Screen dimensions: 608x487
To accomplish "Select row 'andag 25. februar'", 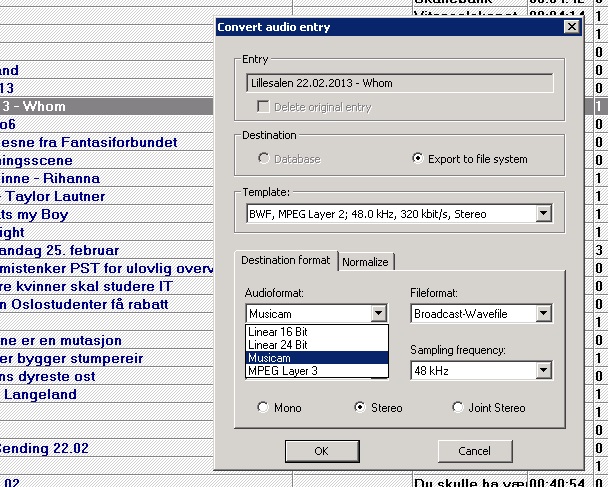I will (106, 250).
